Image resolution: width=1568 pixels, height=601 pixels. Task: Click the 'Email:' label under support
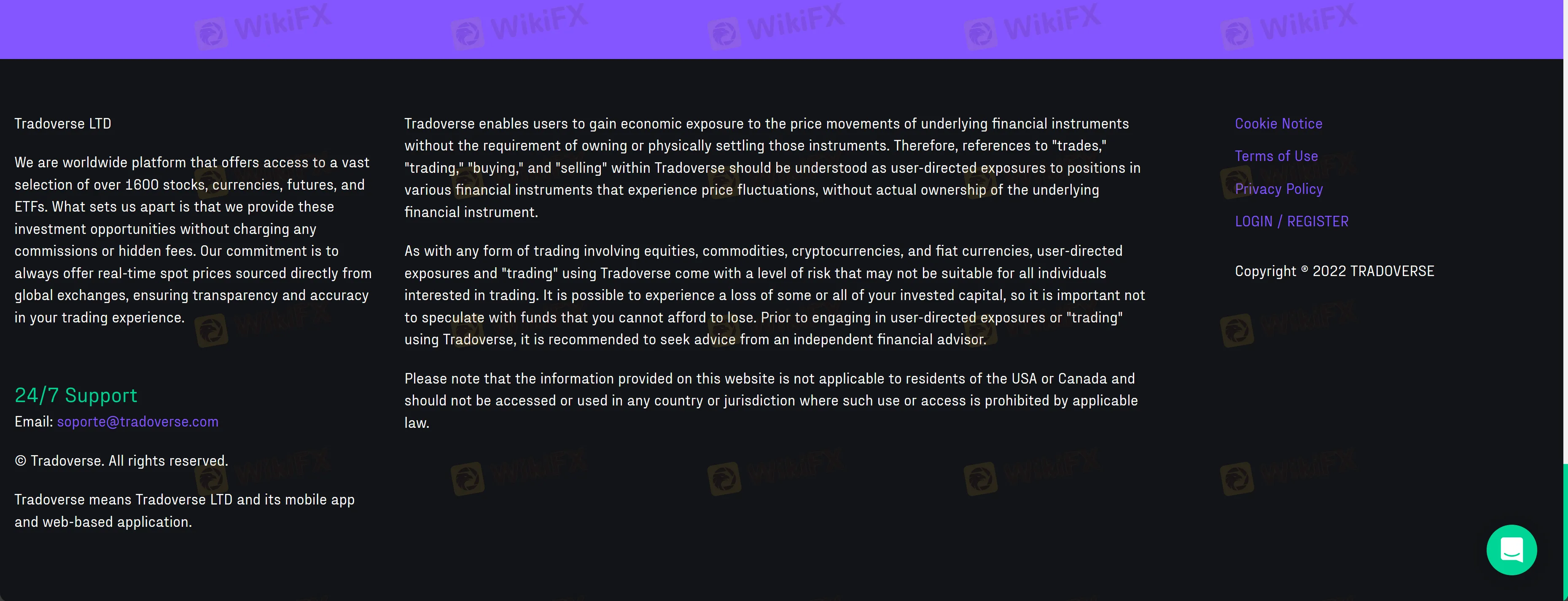[x=33, y=422]
